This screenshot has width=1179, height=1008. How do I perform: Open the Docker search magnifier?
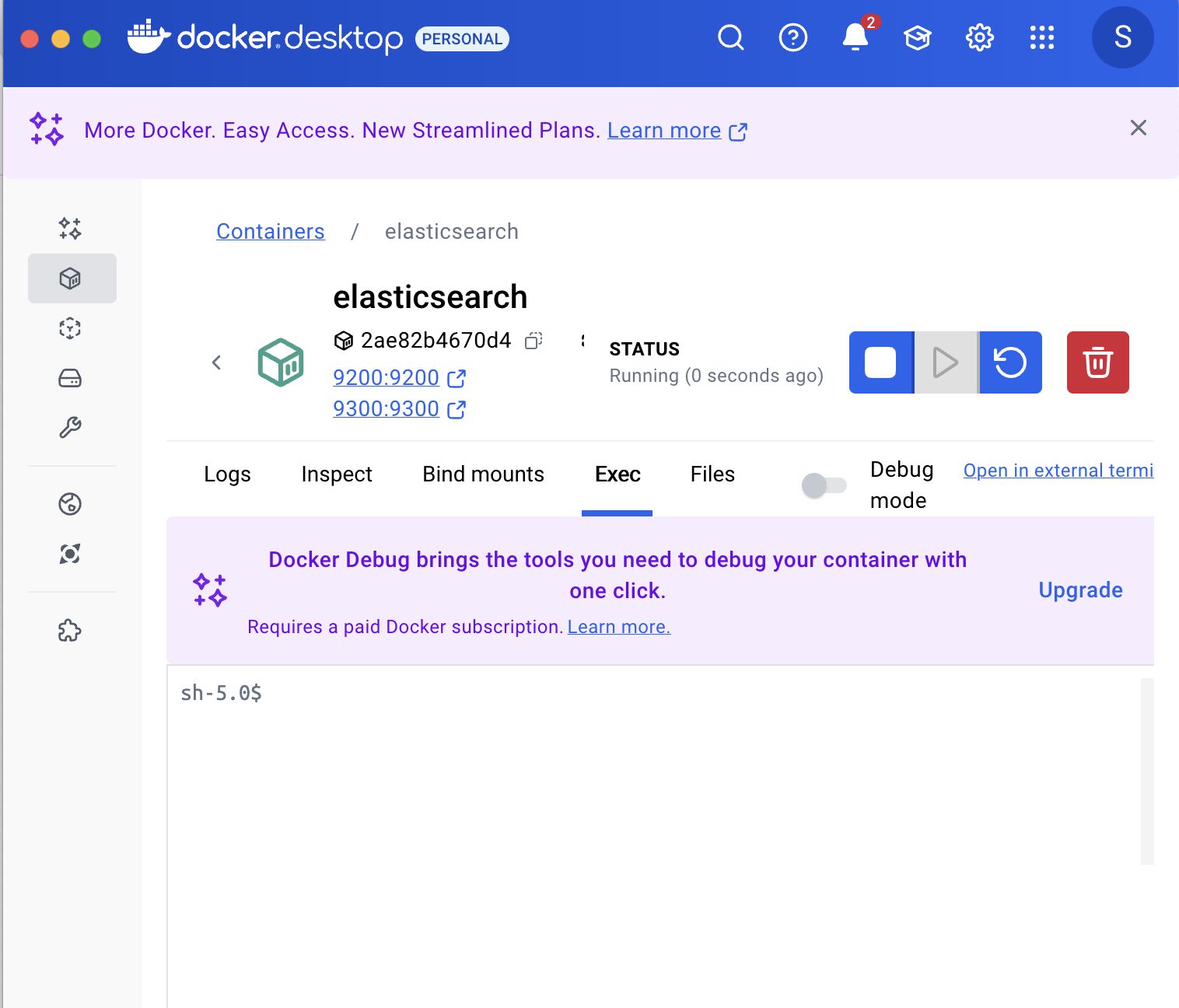pos(730,37)
